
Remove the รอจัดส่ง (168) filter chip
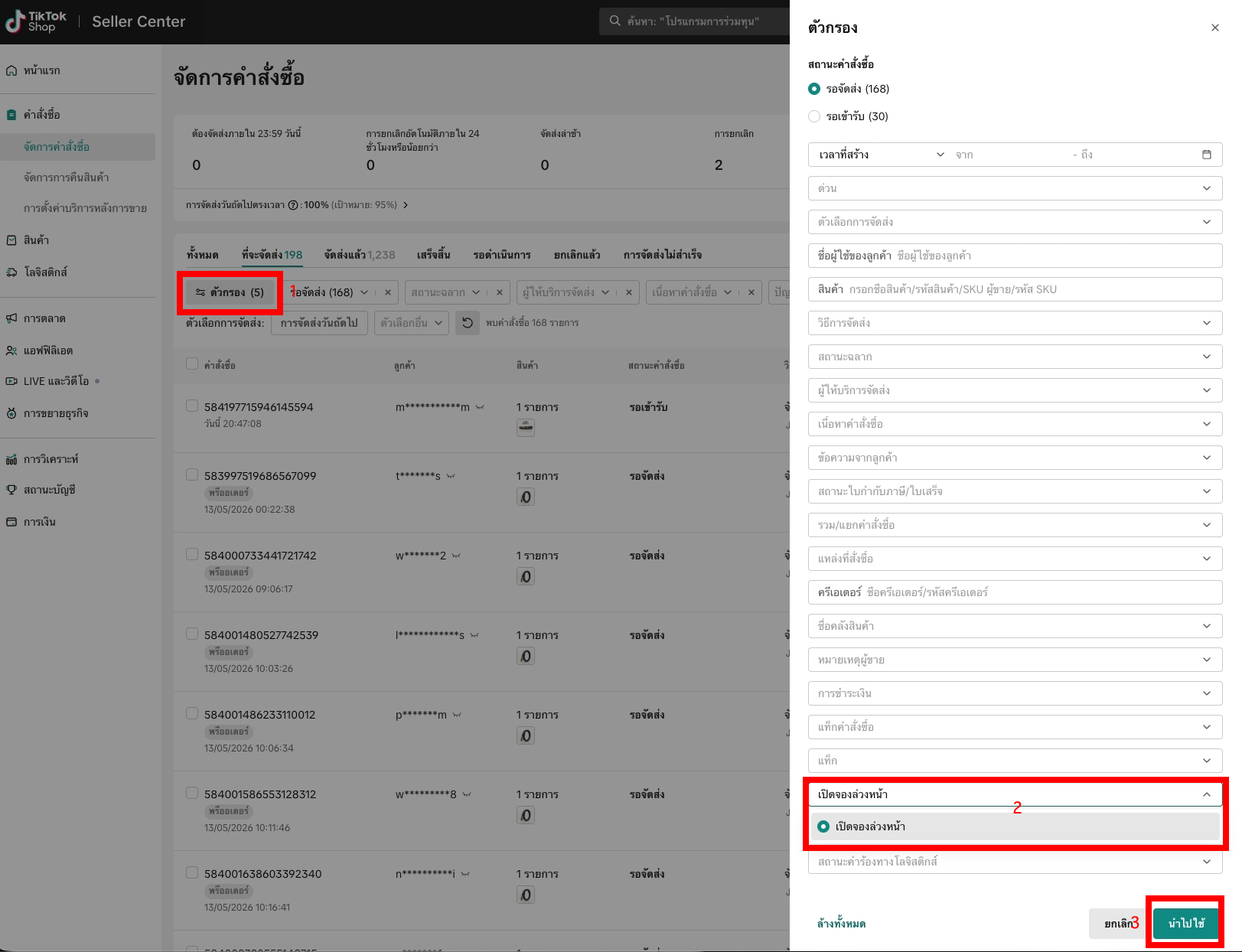pos(388,292)
